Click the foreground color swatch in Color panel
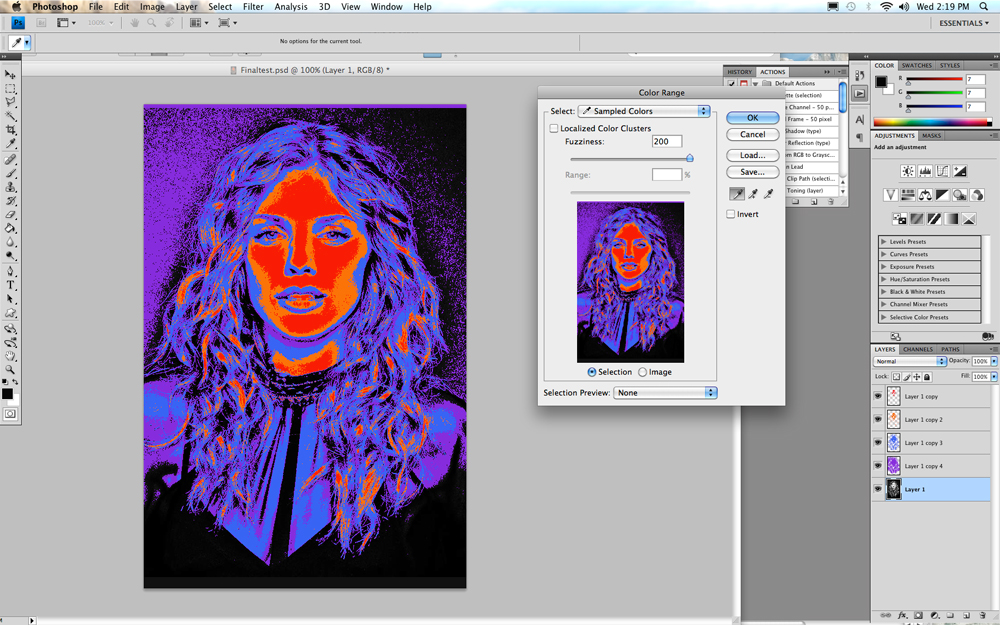This screenshot has height=625, width=1000. [881, 81]
